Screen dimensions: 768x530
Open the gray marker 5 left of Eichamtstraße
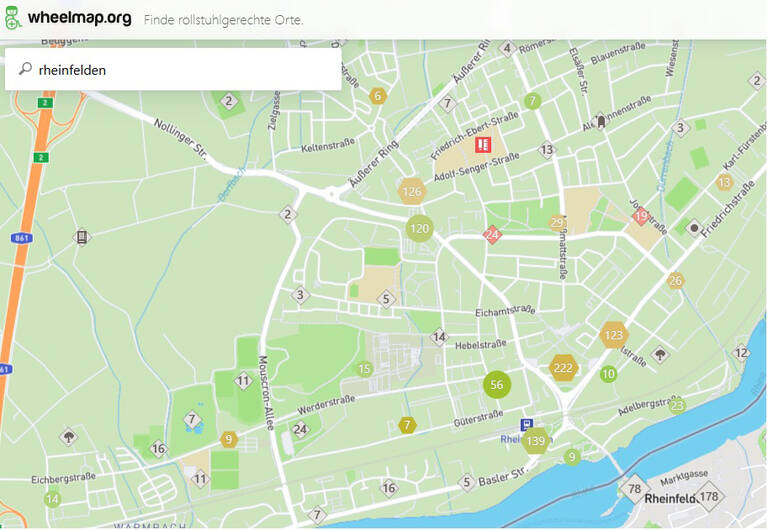pos(386,299)
